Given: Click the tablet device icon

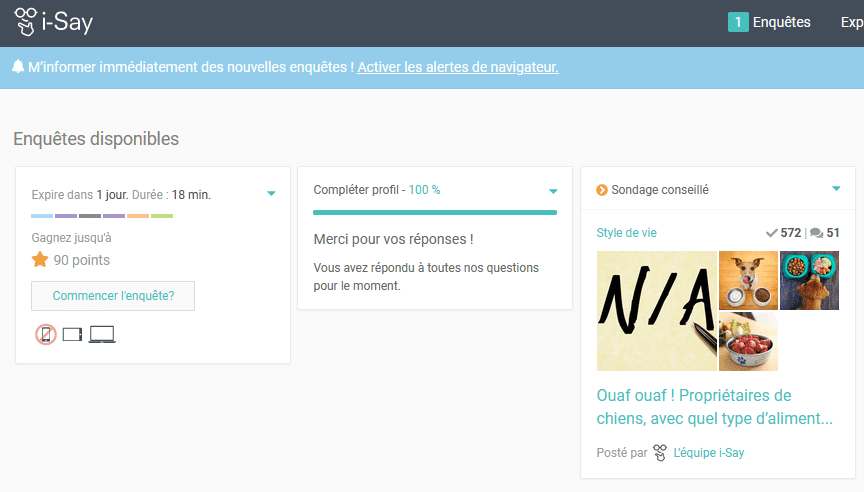Looking at the screenshot, I should click(x=72, y=334).
